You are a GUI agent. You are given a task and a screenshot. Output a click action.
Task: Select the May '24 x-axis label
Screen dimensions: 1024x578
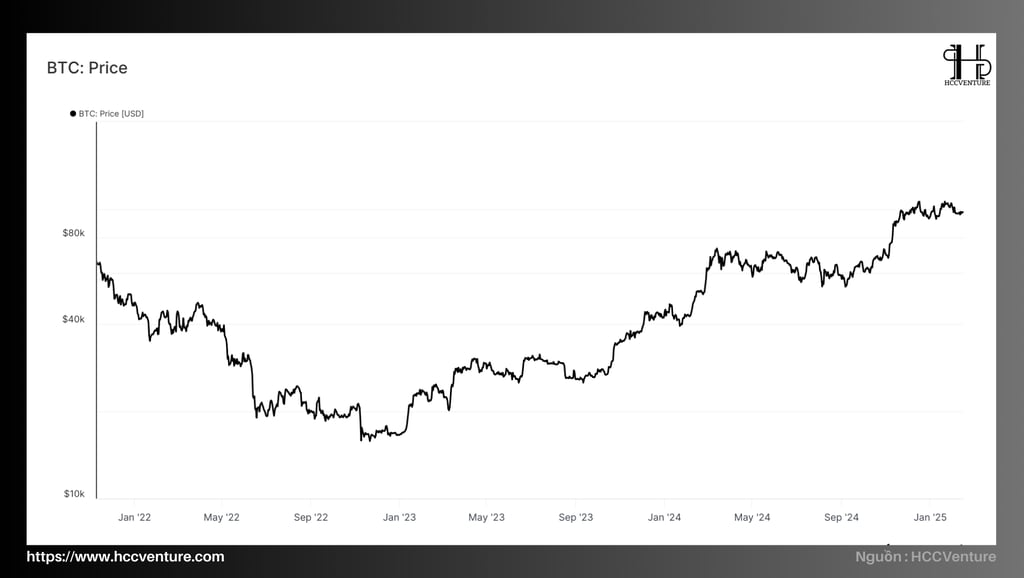[752, 517]
